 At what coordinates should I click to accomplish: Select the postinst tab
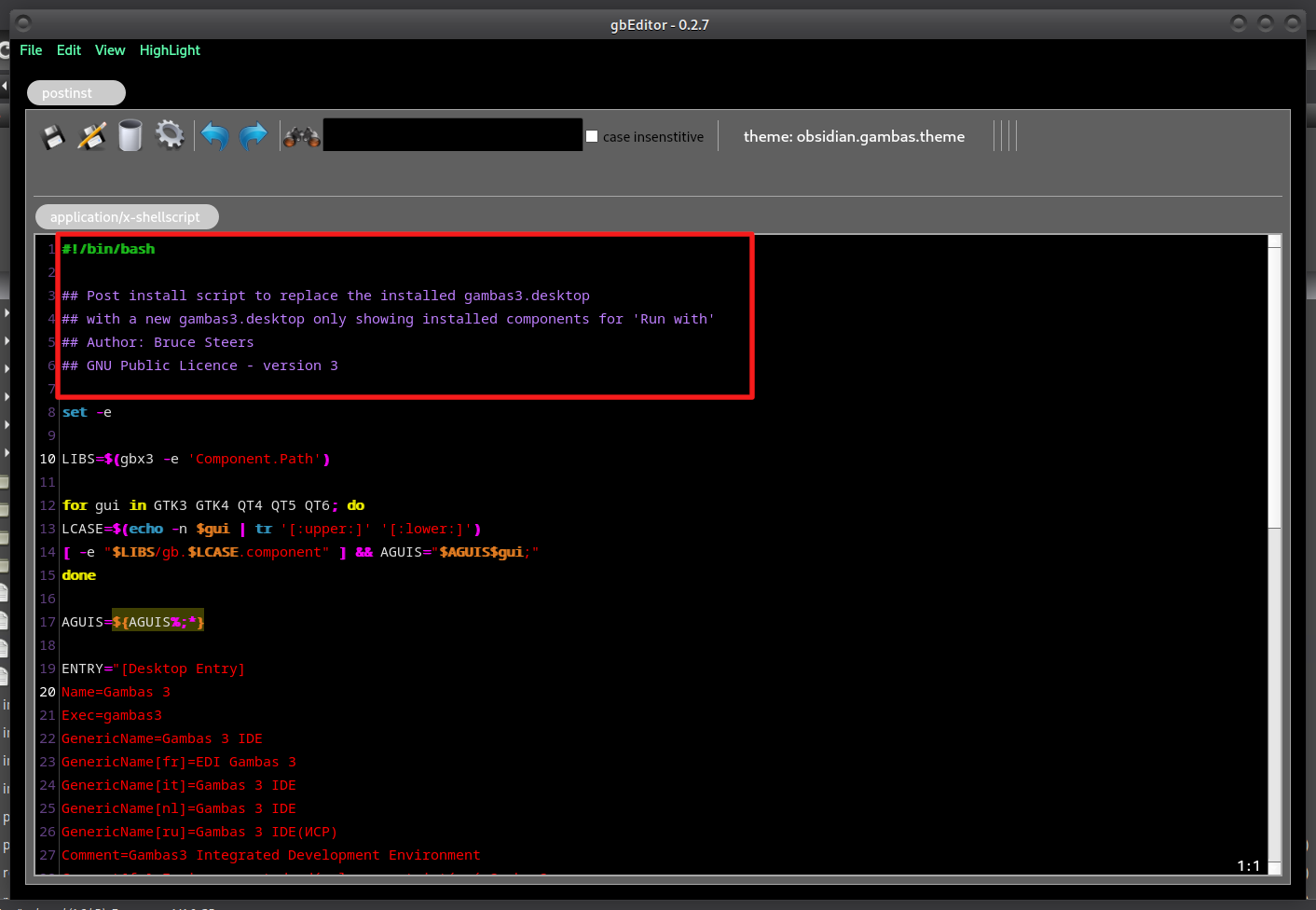(75, 93)
